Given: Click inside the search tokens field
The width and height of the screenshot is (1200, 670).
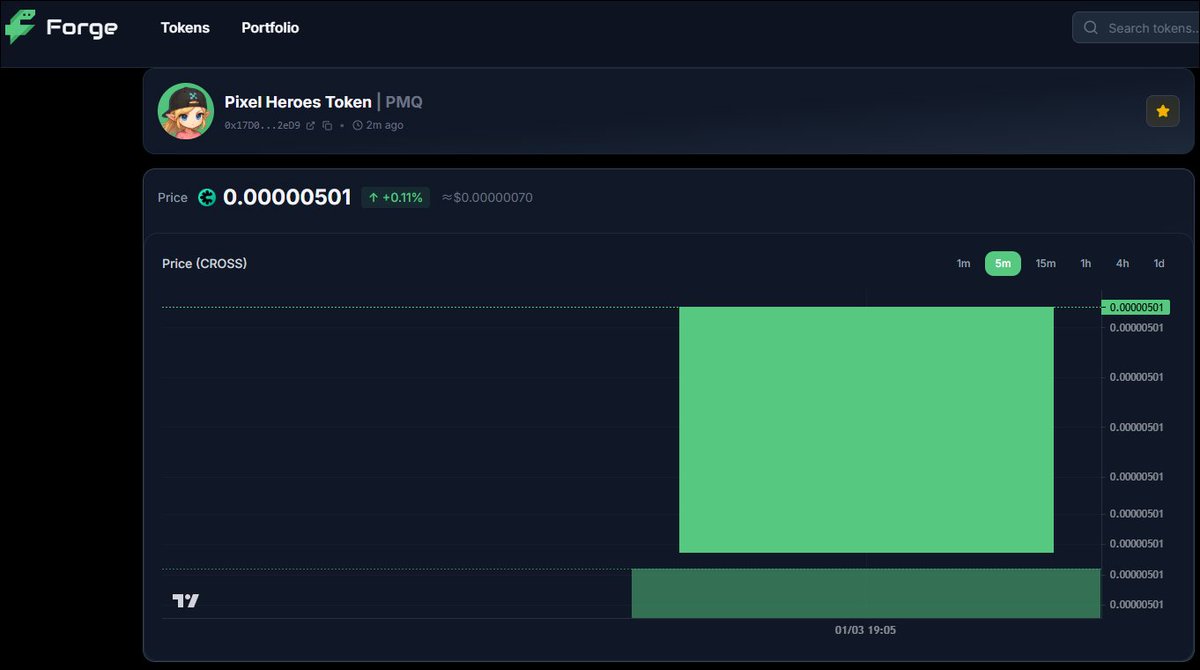Looking at the screenshot, I should [x=1140, y=27].
